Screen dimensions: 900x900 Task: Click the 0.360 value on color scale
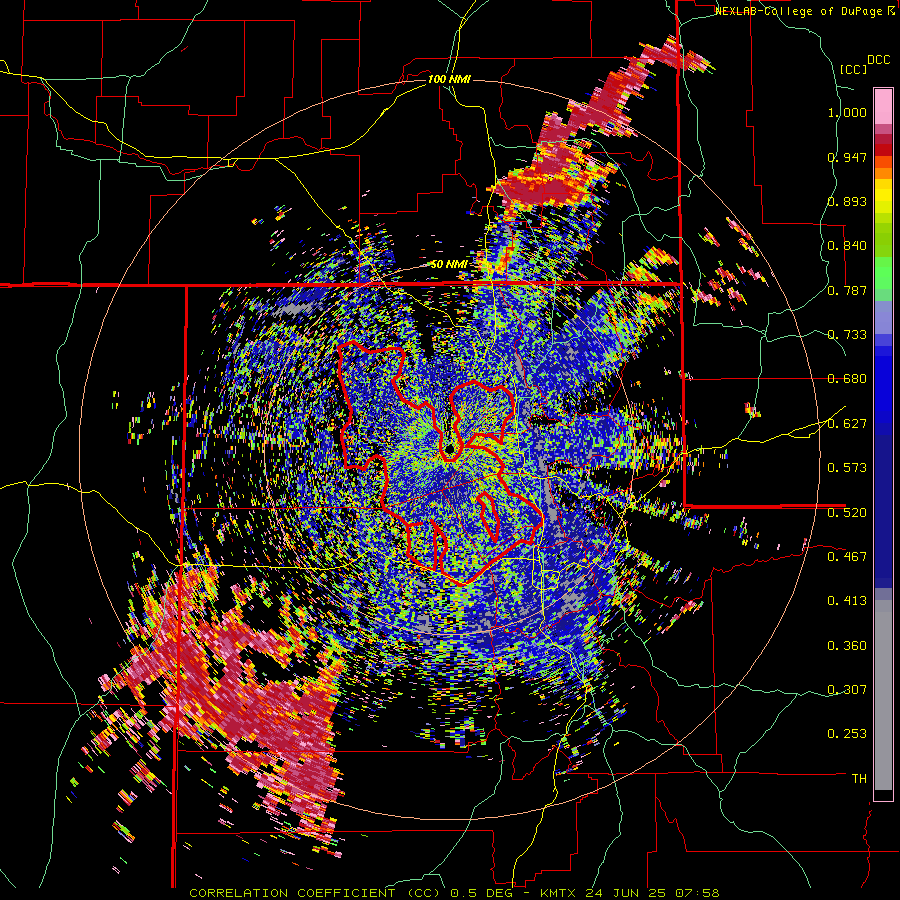point(847,646)
